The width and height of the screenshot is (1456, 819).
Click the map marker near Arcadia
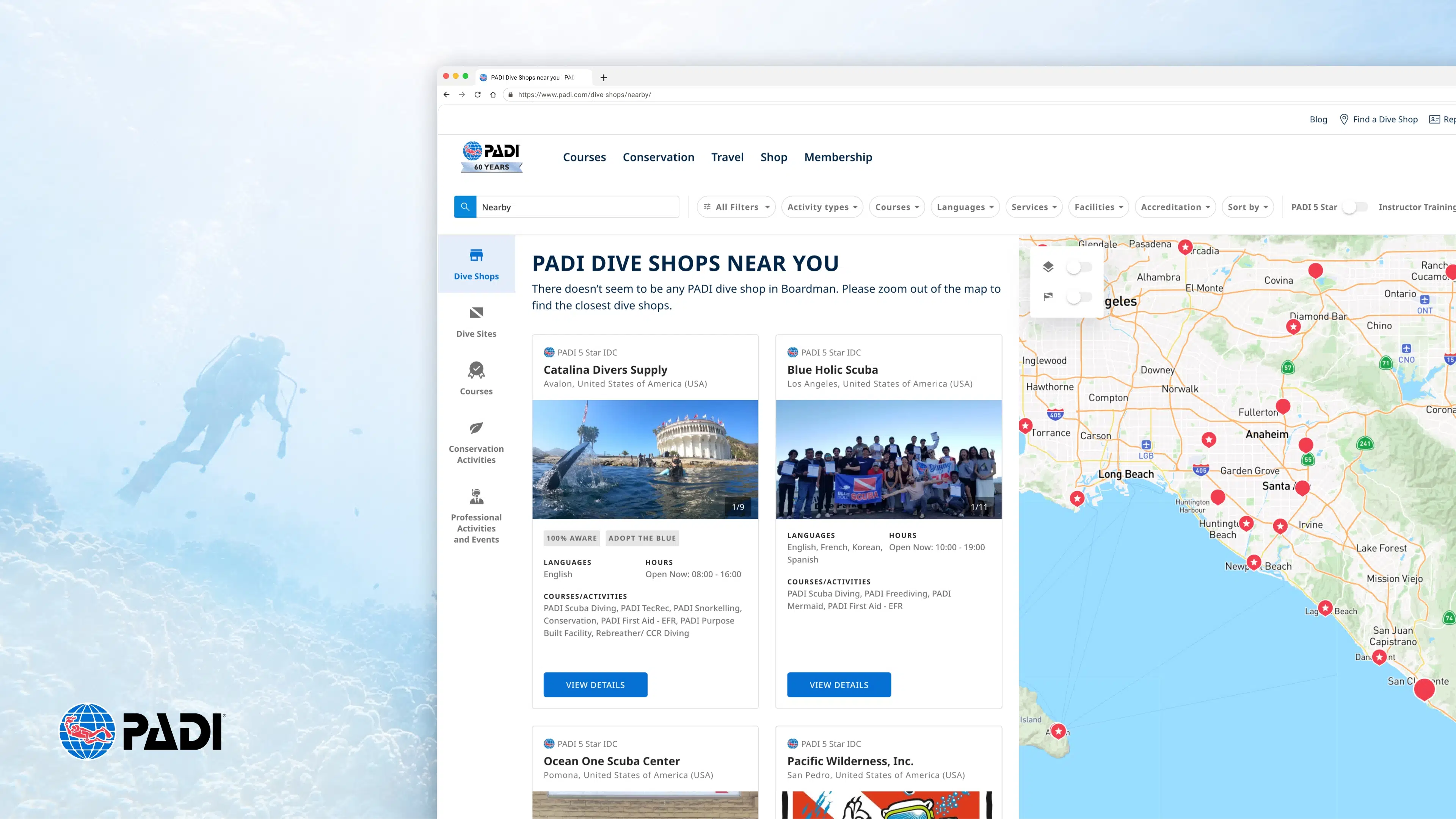click(x=1185, y=247)
